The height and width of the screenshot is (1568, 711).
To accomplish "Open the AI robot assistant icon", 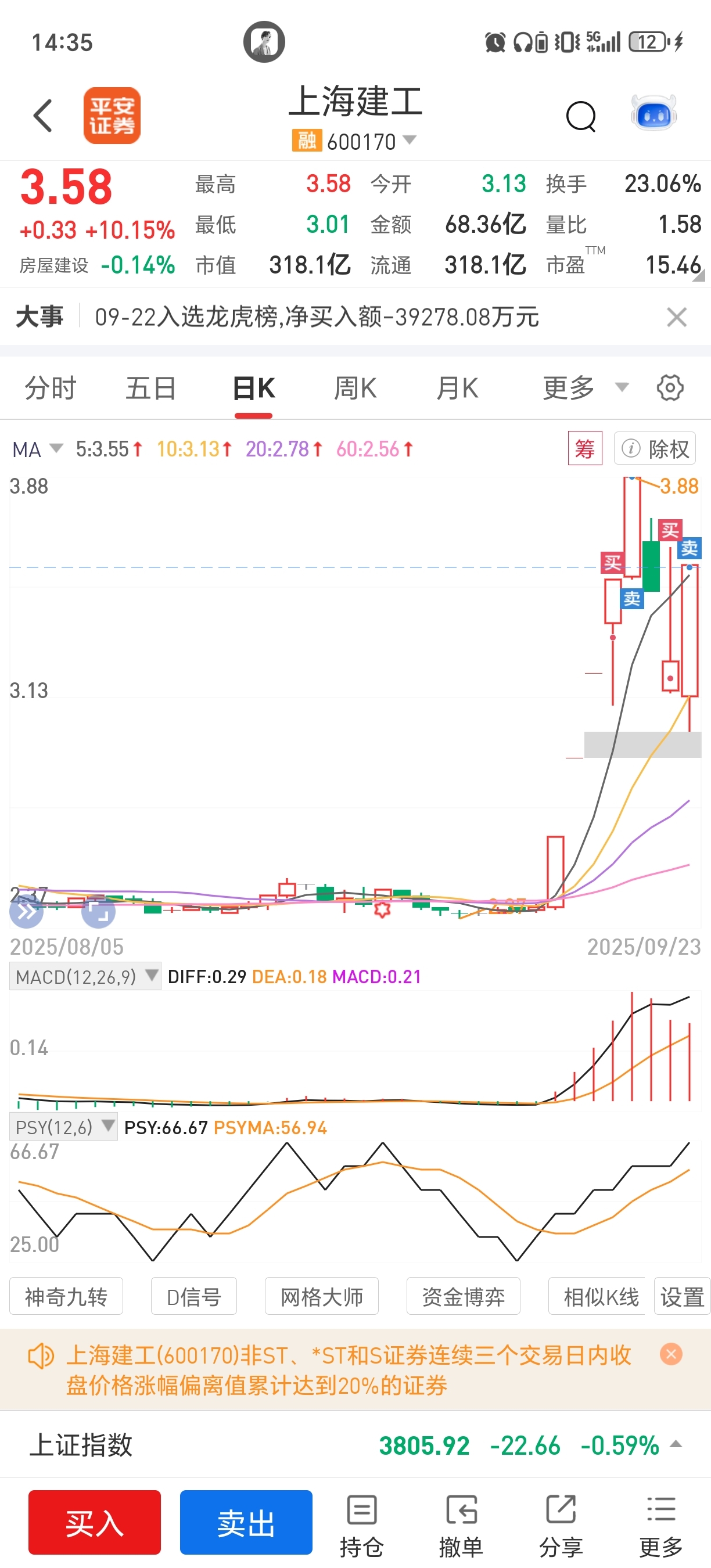I will 653,114.
